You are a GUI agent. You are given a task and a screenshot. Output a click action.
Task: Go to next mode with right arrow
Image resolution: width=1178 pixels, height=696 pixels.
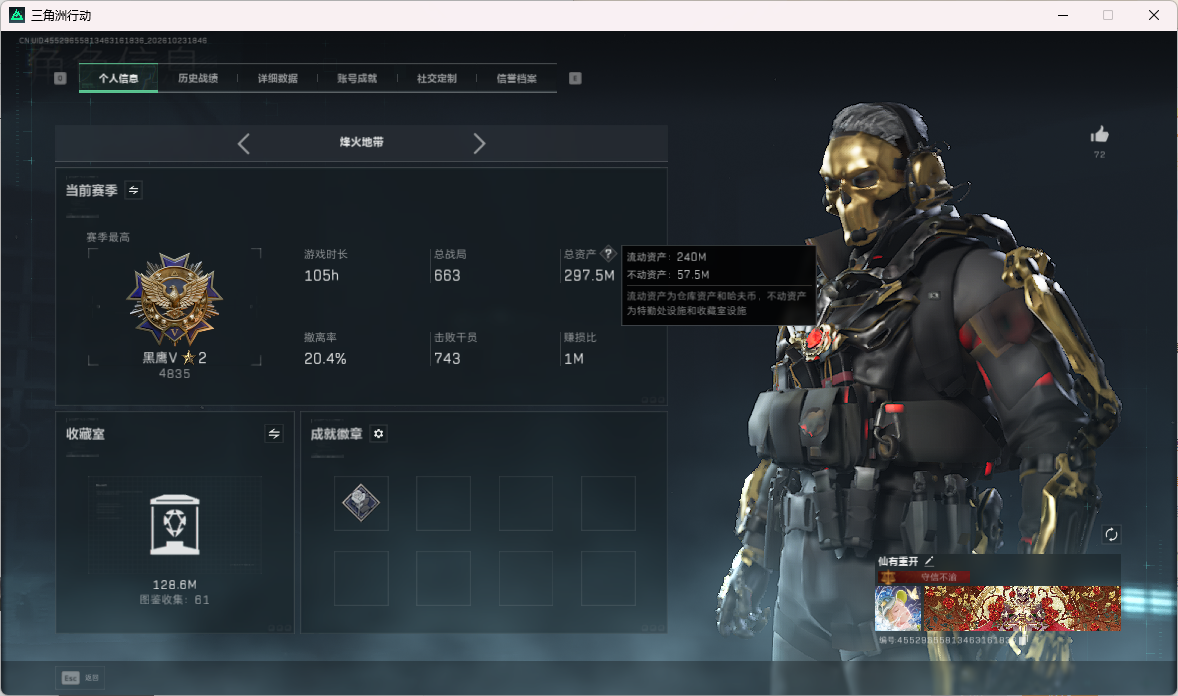[479, 144]
